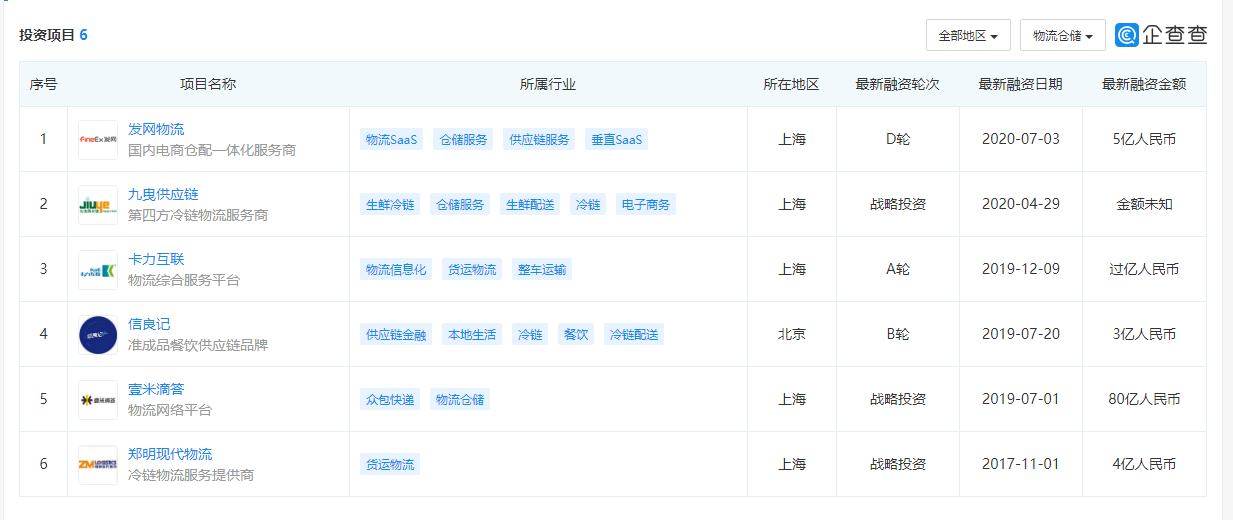Click the 物流仓储 tag in 壹米滴答 row

(460, 400)
